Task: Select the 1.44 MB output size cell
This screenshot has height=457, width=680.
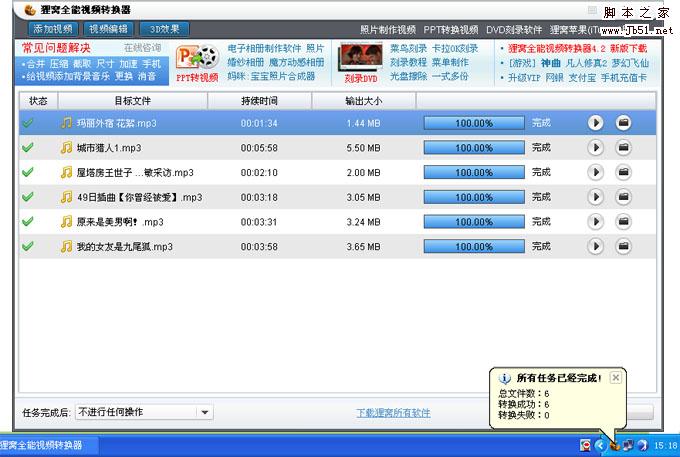Action: point(363,123)
